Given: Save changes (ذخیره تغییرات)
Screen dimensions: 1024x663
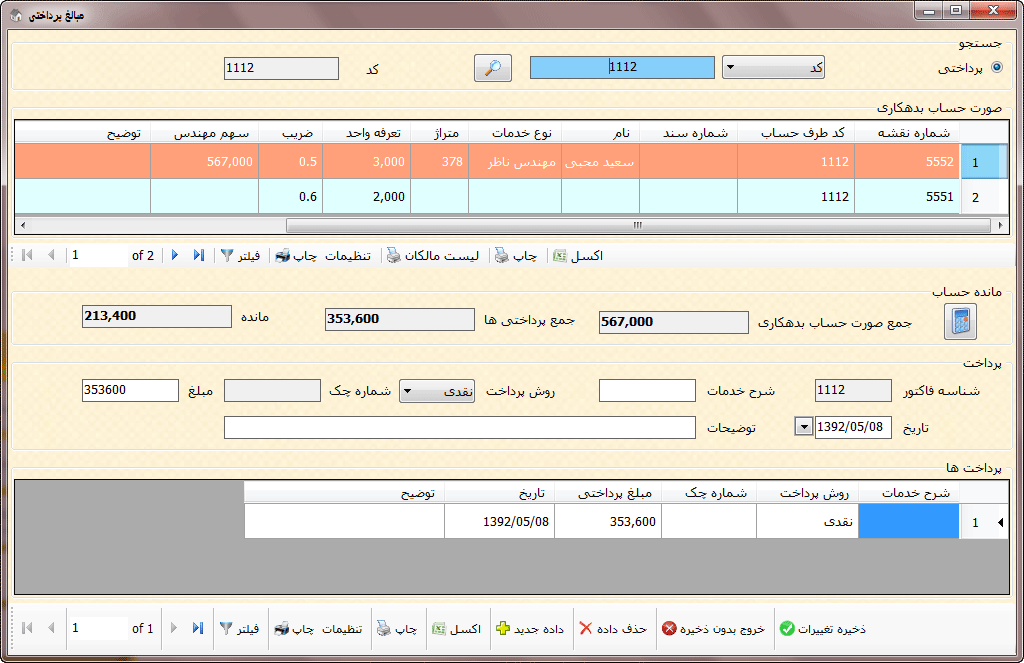Looking at the screenshot, I should (x=822, y=629).
